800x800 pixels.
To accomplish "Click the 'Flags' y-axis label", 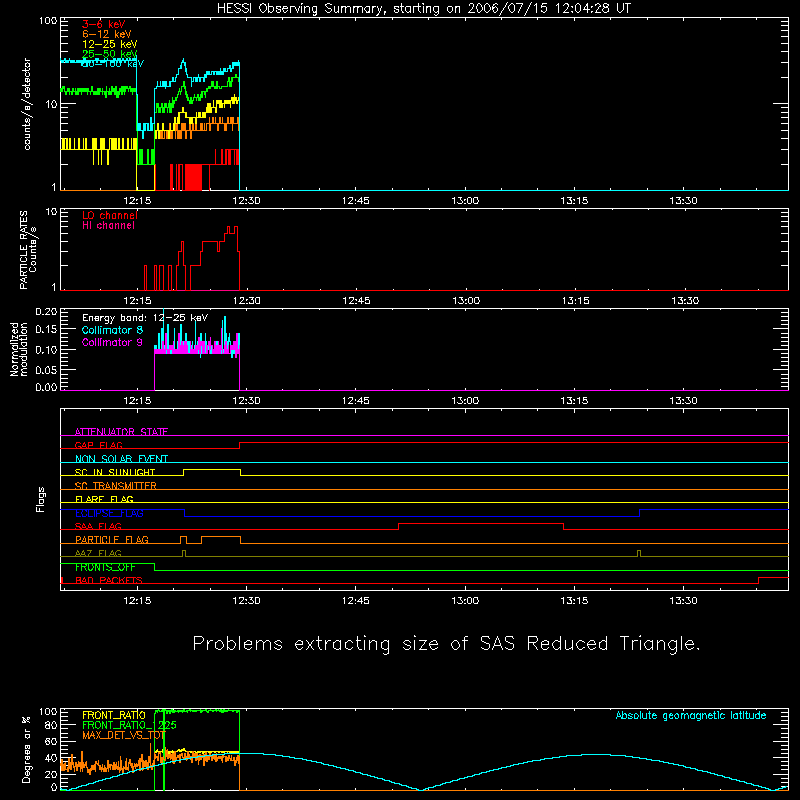I will click(41, 499).
